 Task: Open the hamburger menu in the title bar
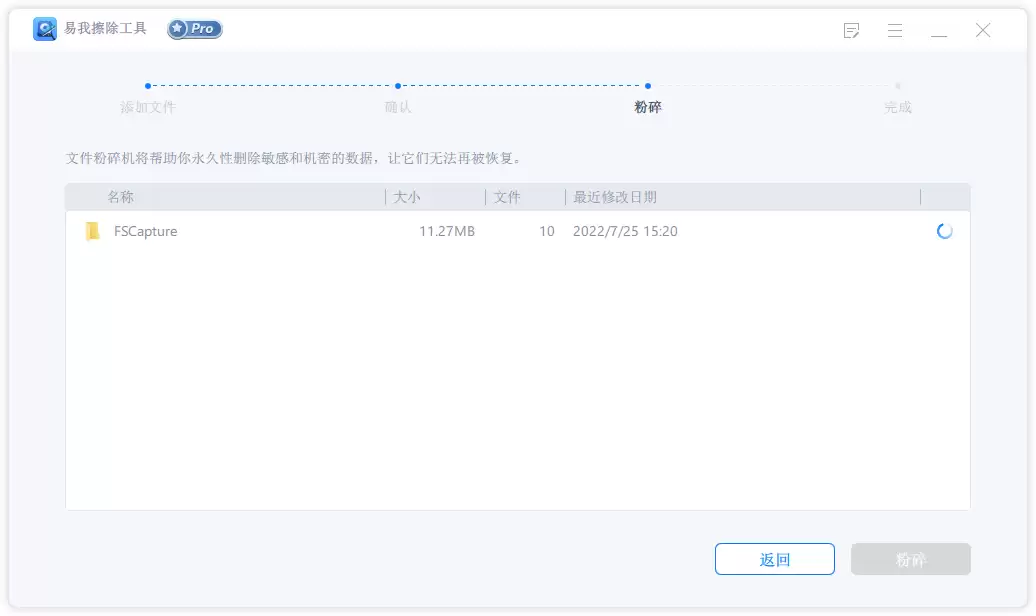point(895,30)
